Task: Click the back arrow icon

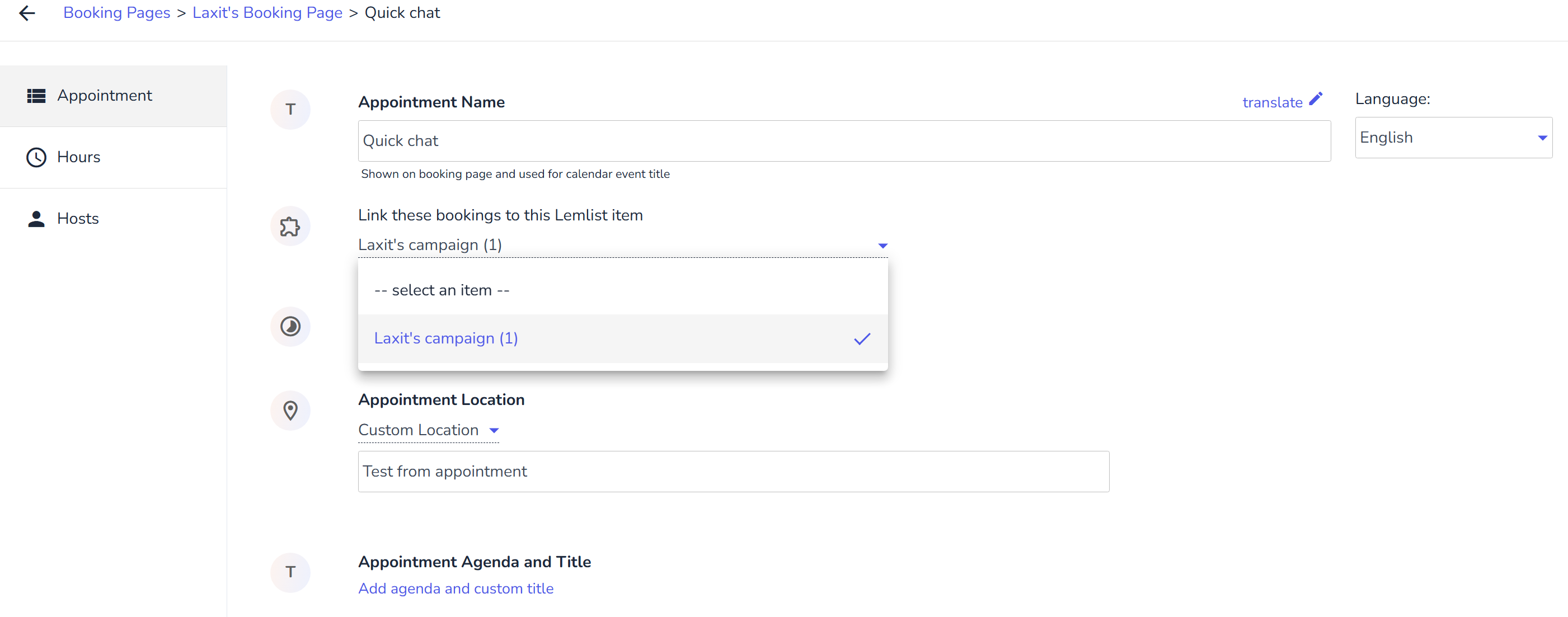Action: [27, 13]
